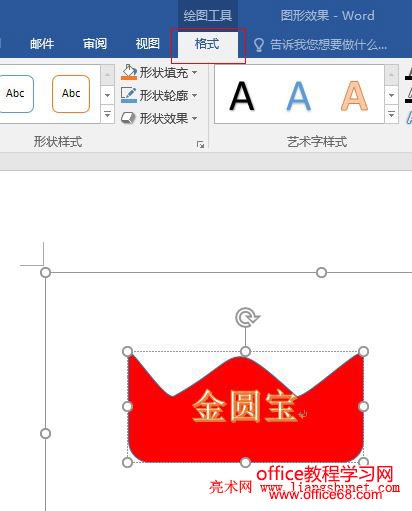This screenshot has height=511, width=412.
Task: Click the bottom-left corner handle of the red shape
Action: point(128,462)
